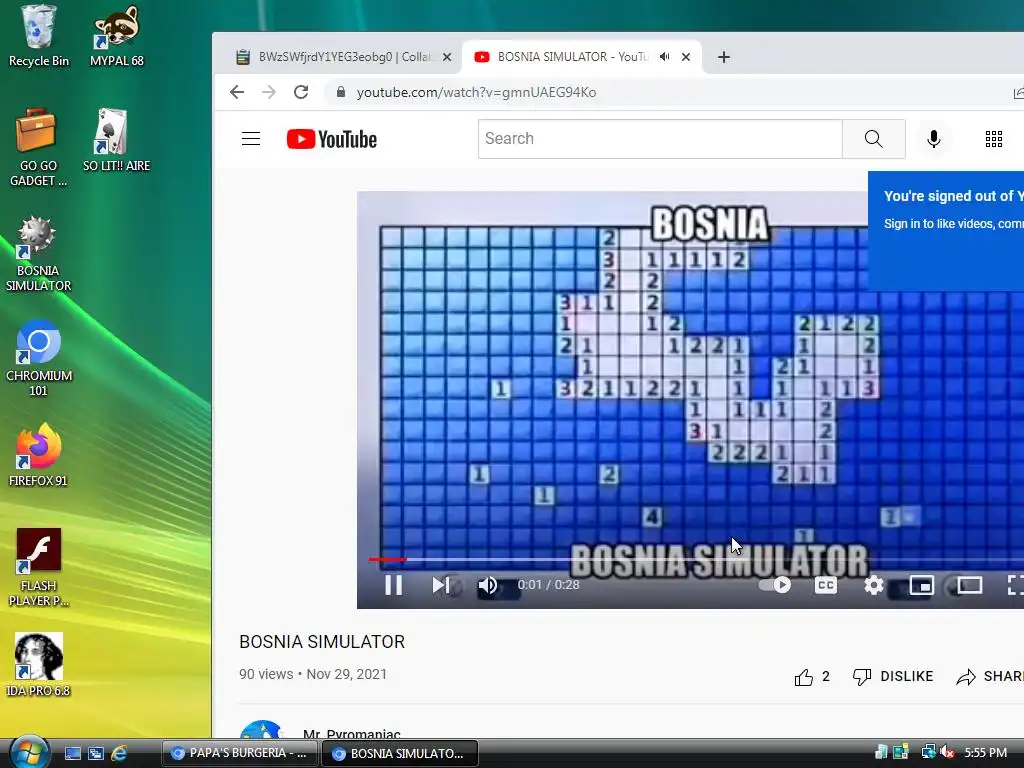Mute the video player volume
The width and height of the screenshot is (1024, 768).
(487, 584)
